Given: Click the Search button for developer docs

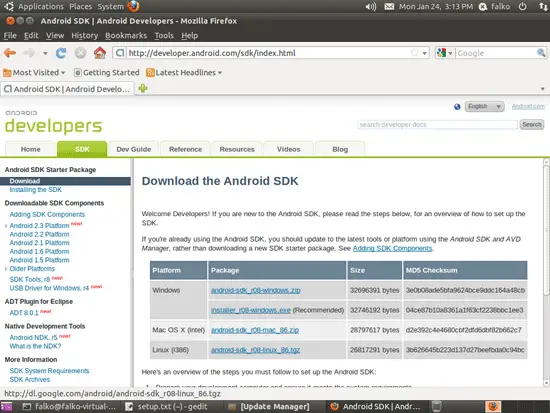Looking at the screenshot, I should [532, 125].
